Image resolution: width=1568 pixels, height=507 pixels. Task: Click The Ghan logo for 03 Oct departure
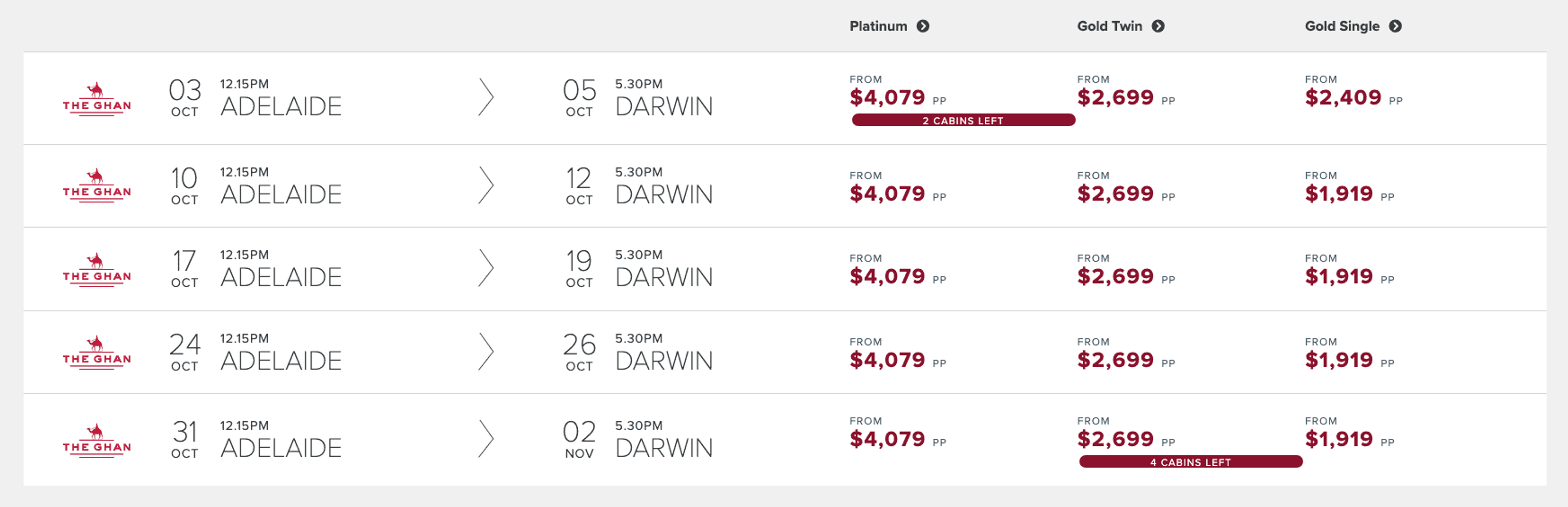tap(97, 98)
